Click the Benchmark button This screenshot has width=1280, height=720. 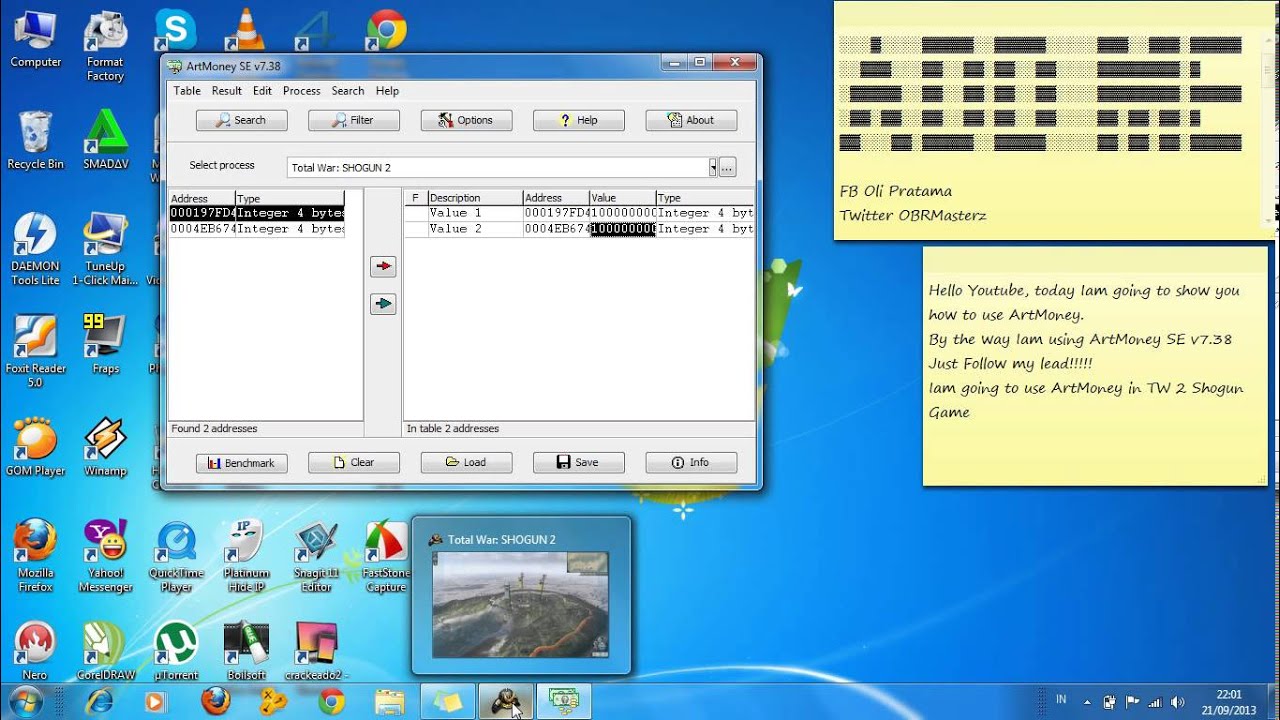241,463
